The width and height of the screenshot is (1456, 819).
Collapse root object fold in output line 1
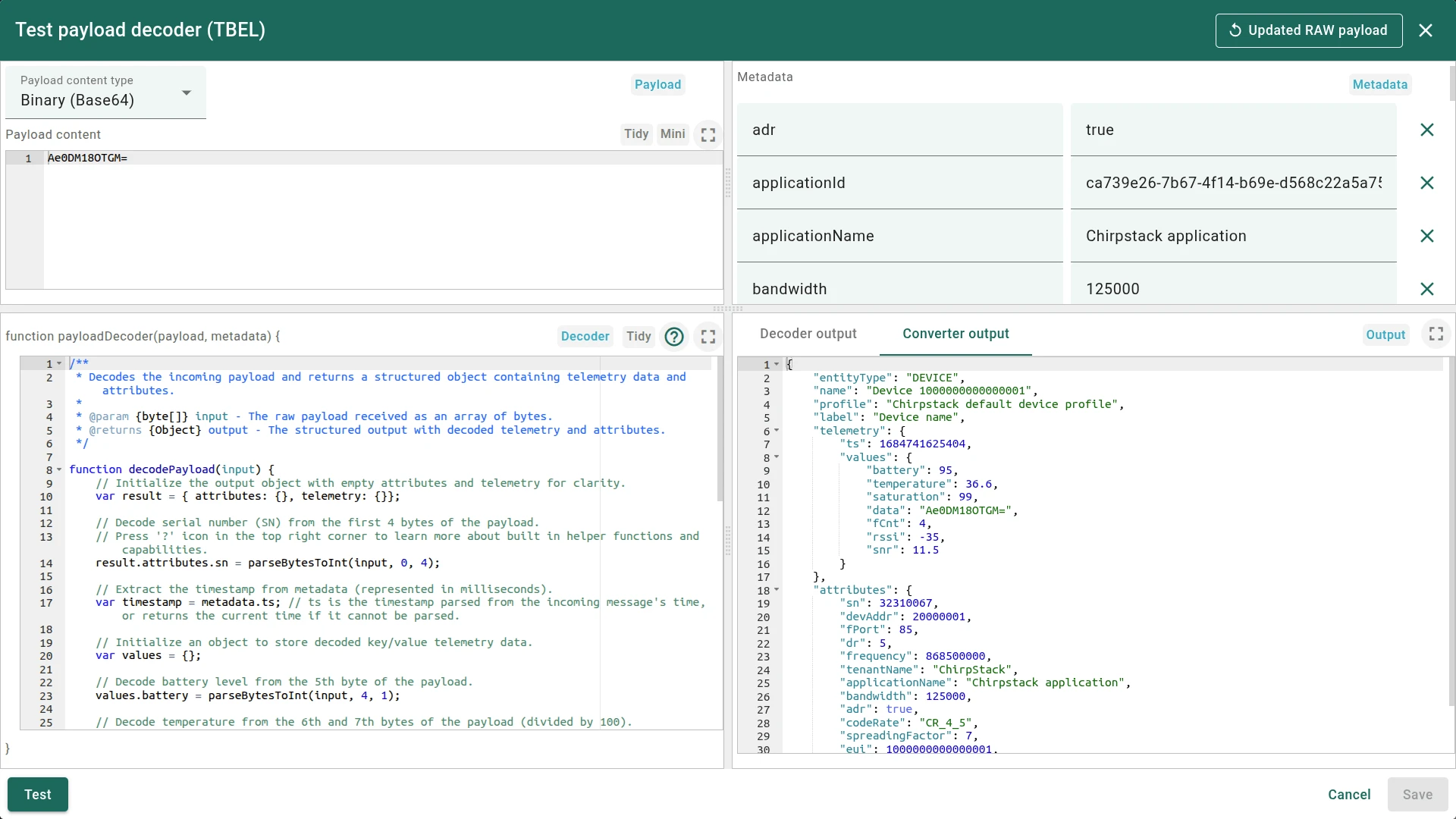pyautogui.click(x=777, y=365)
